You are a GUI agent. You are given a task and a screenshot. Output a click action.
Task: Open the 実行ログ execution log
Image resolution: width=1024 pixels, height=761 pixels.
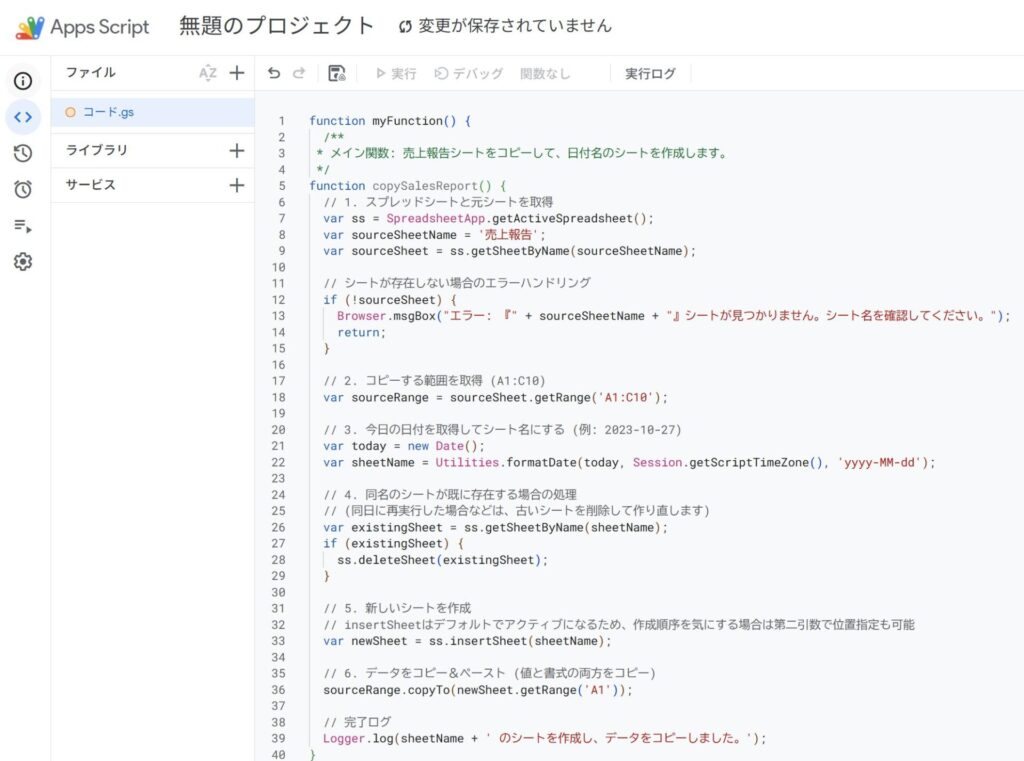click(x=650, y=73)
